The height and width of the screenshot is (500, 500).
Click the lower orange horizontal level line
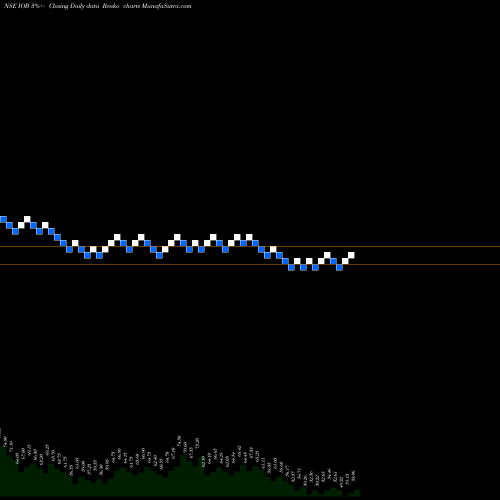(250, 265)
